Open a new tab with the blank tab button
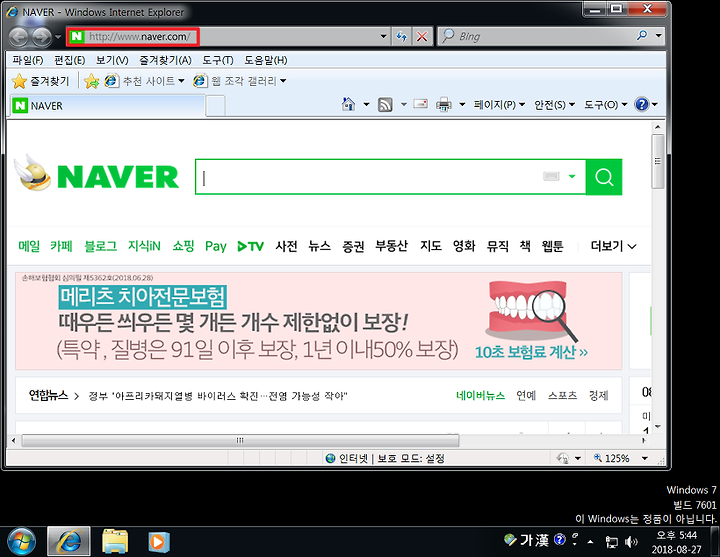This screenshot has height=557, width=720. [x=215, y=106]
